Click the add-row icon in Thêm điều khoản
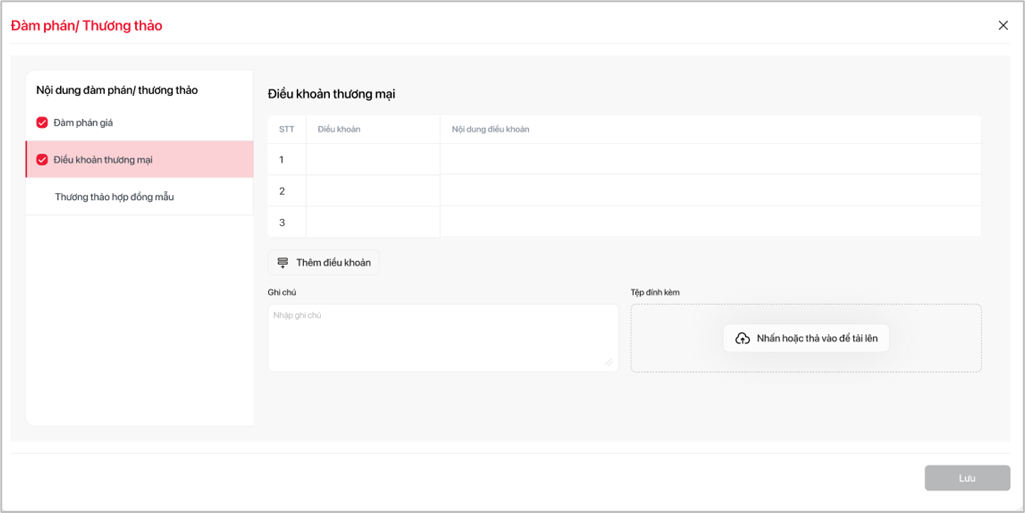 point(283,263)
